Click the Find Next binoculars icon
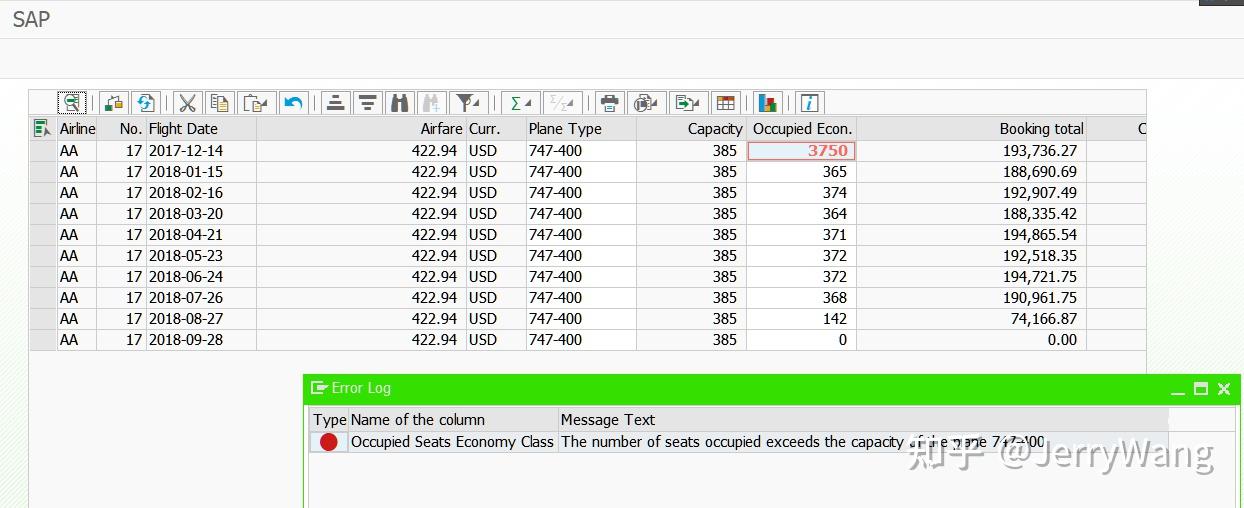Image resolution: width=1244 pixels, height=508 pixels. click(x=432, y=102)
